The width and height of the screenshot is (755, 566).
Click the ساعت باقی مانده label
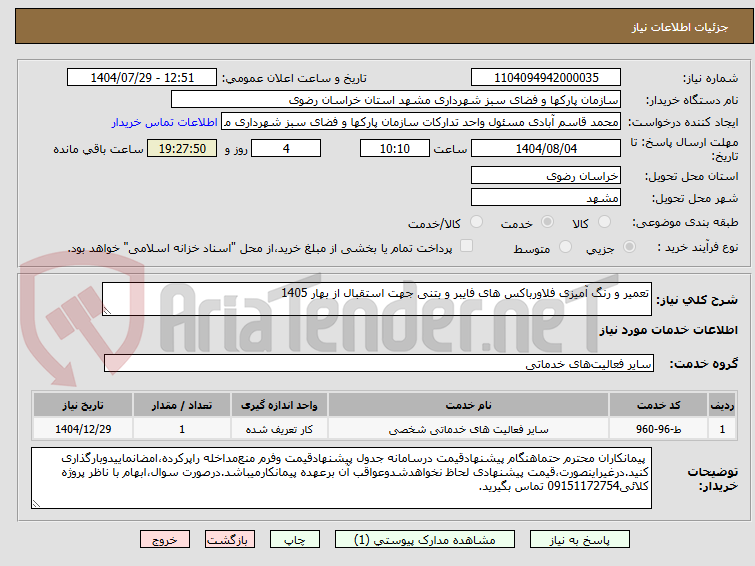pyautogui.click(x=98, y=149)
